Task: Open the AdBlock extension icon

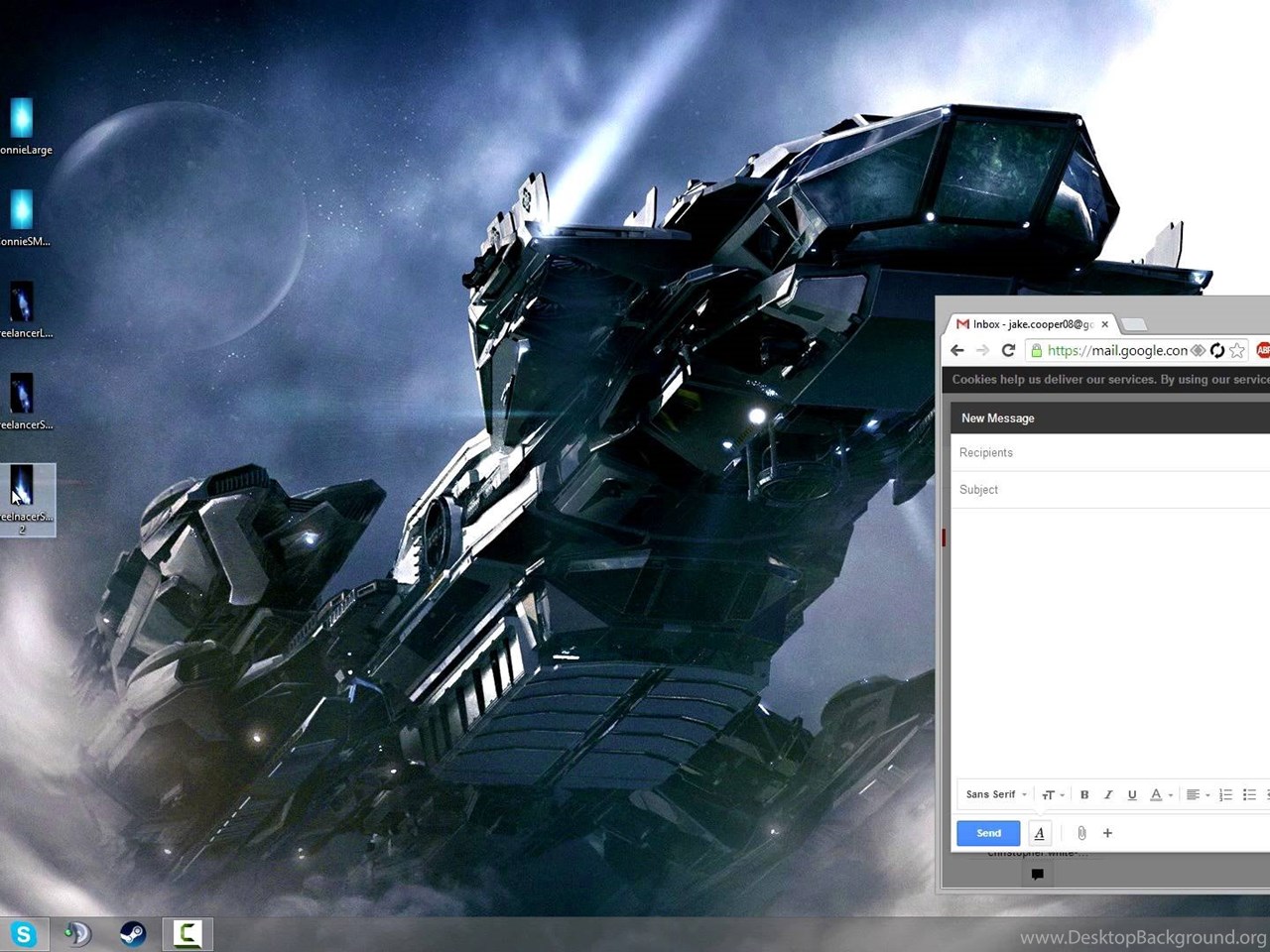Action: click(x=1263, y=350)
